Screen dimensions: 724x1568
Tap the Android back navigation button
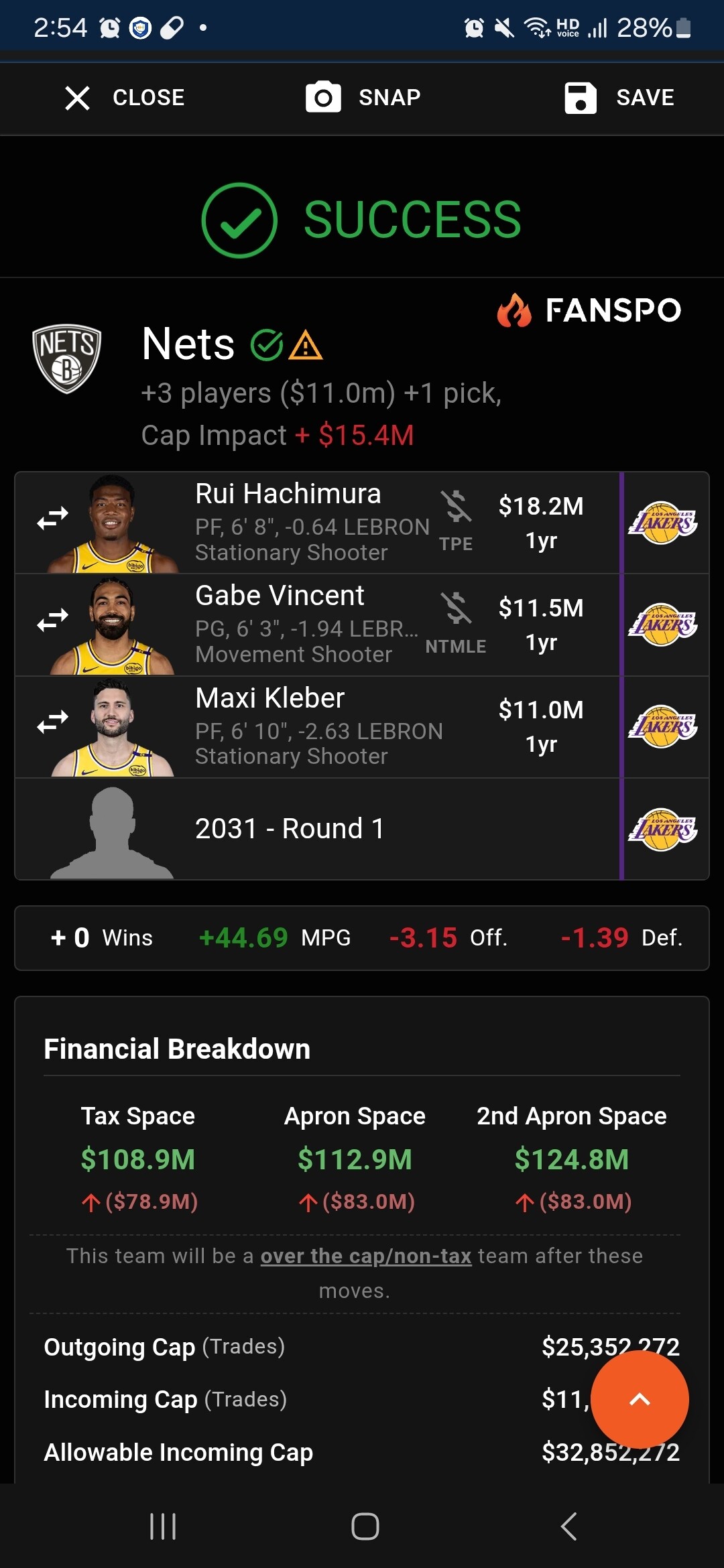tap(568, 1527)
